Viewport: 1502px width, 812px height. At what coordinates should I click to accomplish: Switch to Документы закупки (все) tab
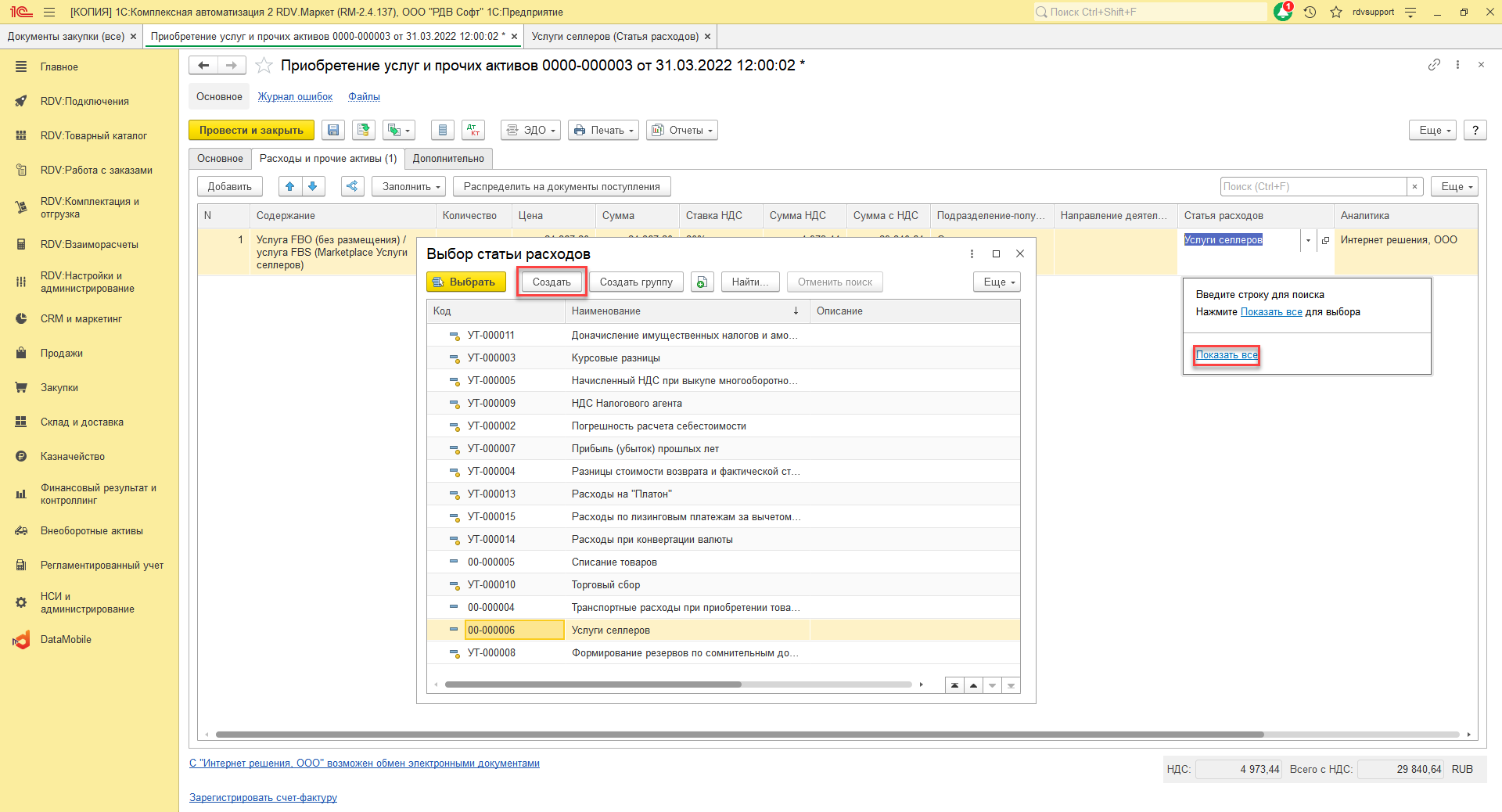pyautogui.click(x=66, y=37)
